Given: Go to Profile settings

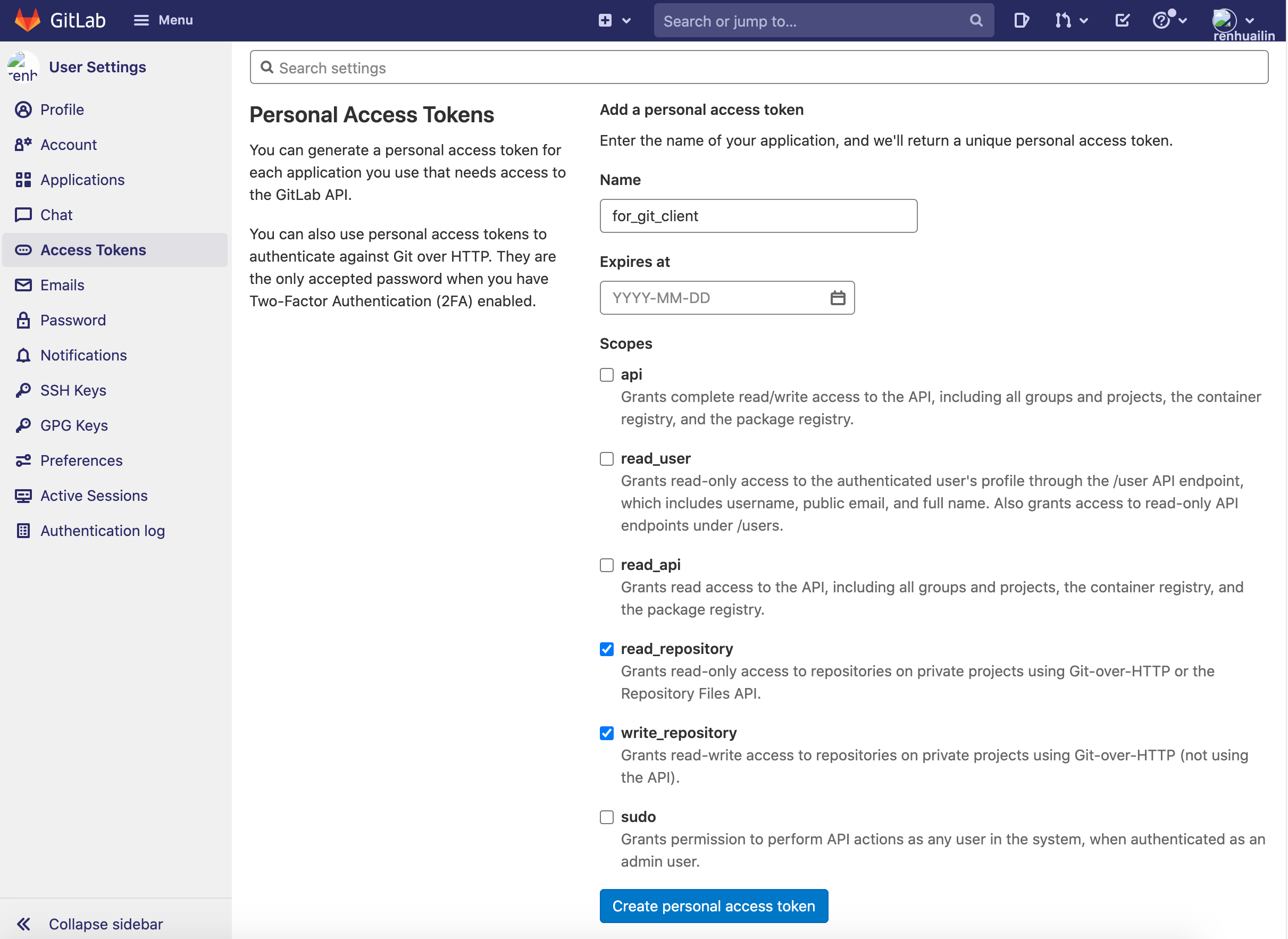Looking at the screenshot, I should [x=62, y=110].
